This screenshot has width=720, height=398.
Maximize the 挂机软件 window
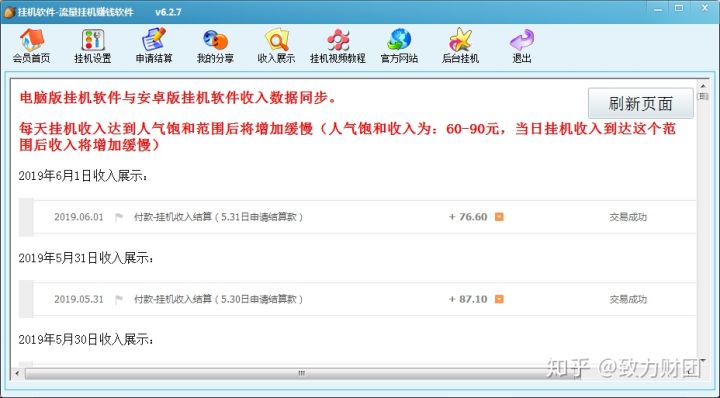[679, 9]
